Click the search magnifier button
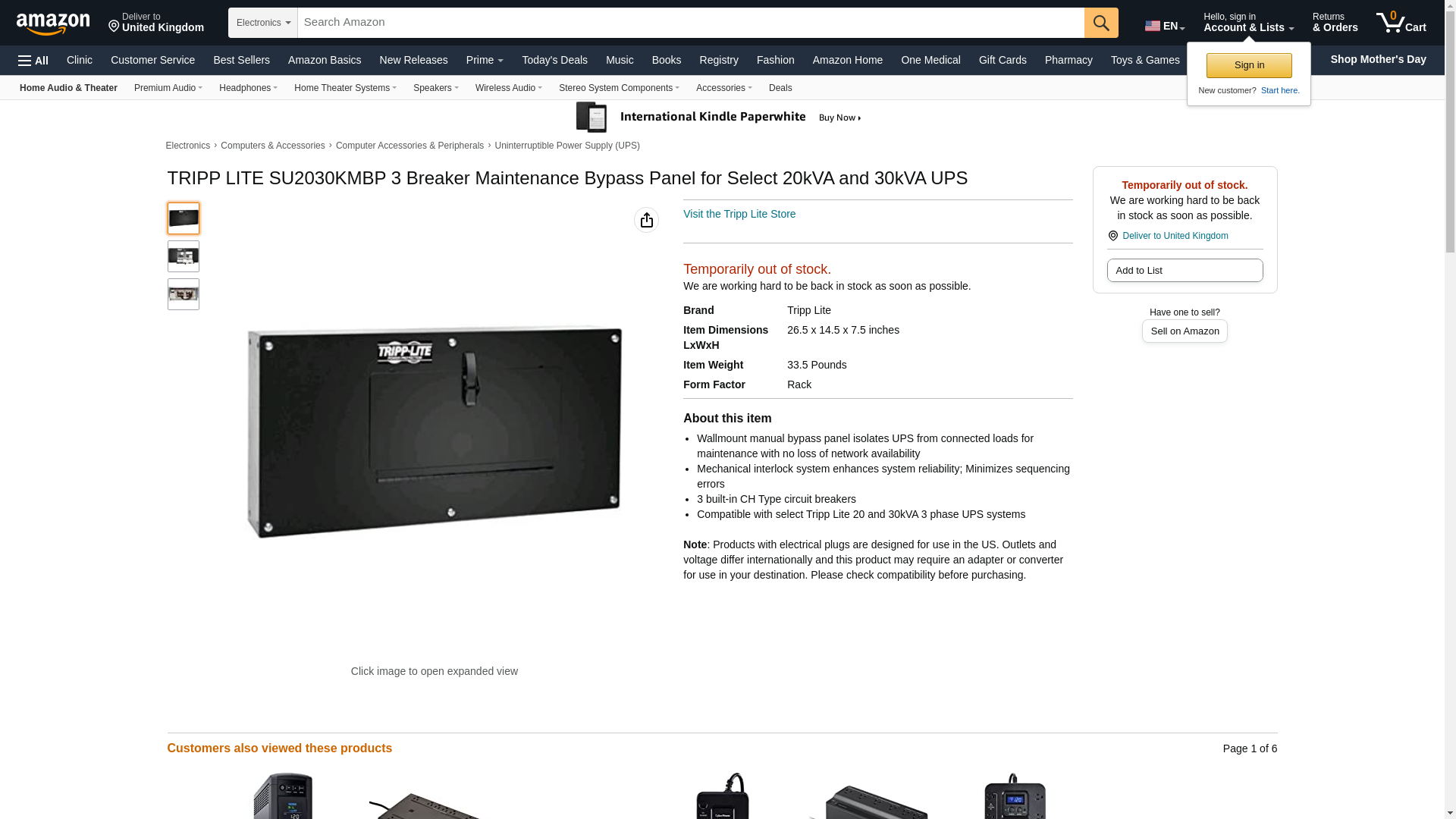Image resolution: width=1456 pixels, height=819 pixels. click(x=1101, y=23)
